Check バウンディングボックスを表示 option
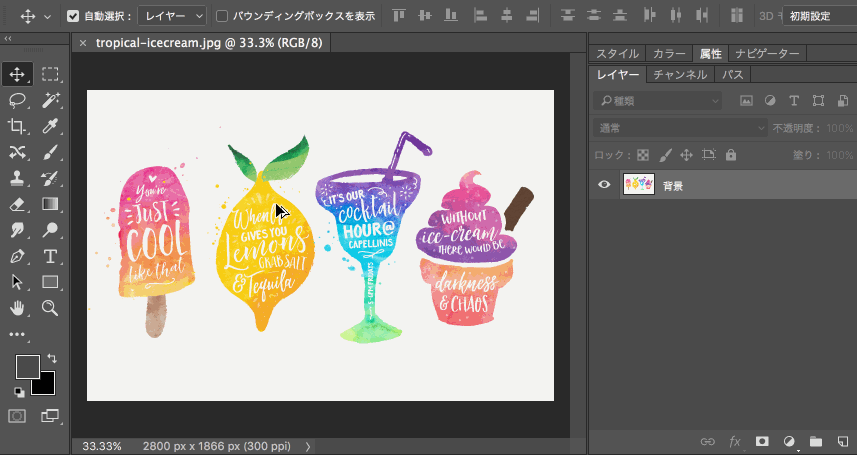The height and width of the screenshot is (455, 857). (x=222, y=16)
